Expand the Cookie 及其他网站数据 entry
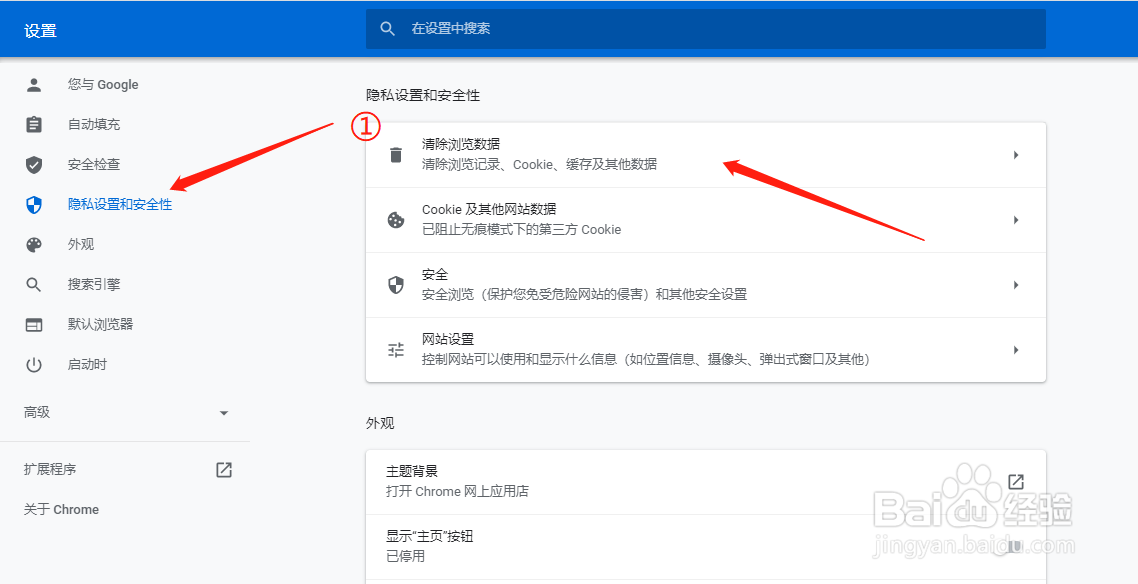This screenshot has width=1138, height=584. point(1016,219)
